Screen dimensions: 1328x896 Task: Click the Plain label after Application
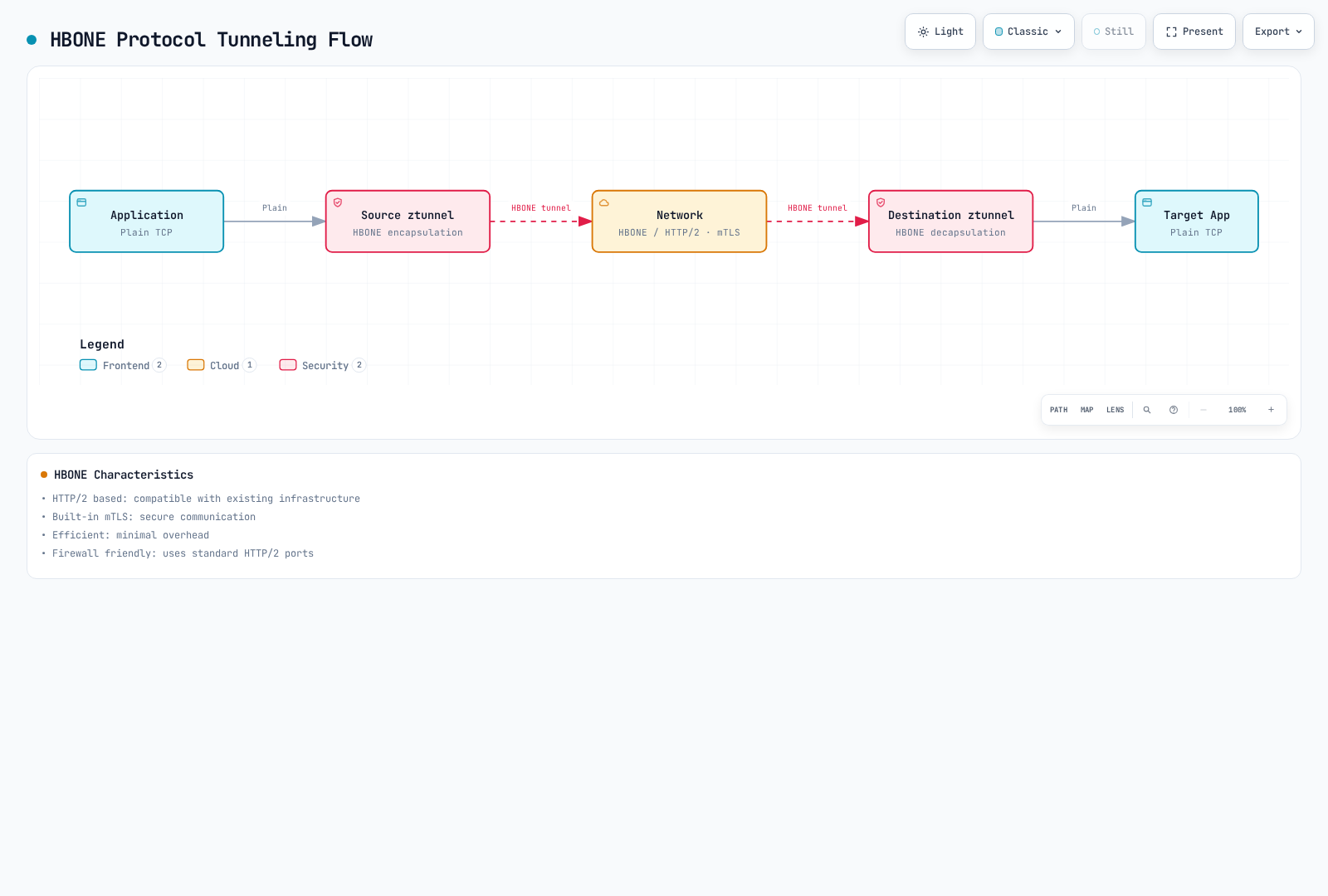coord(275,208)
